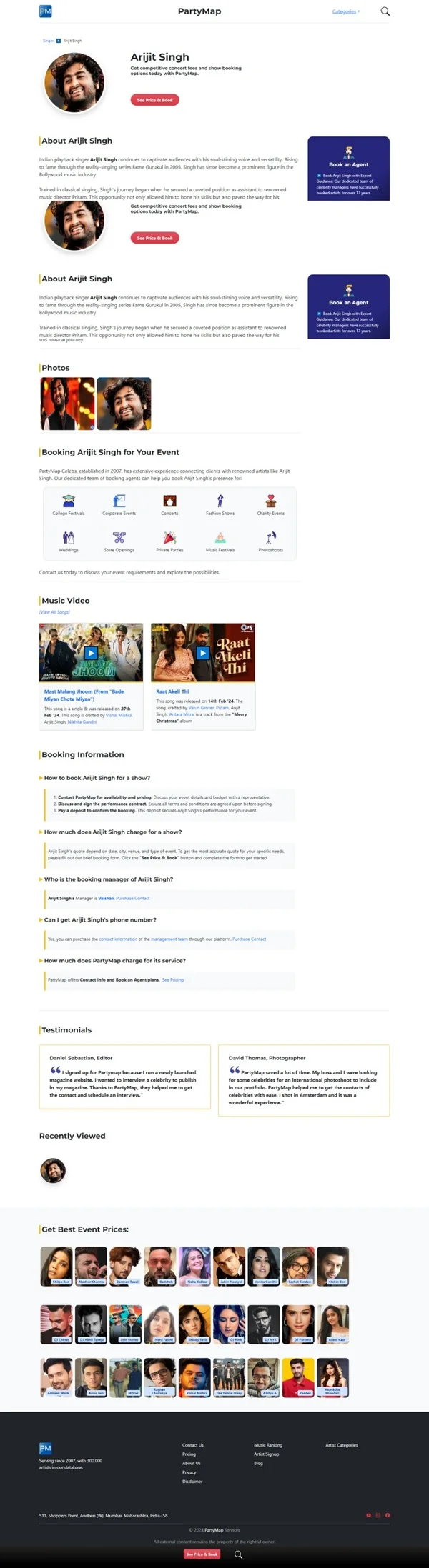Open the Categories dropdown in the header
The height and width of the screenshot is (1568, 429).
(x=346, y=11)
